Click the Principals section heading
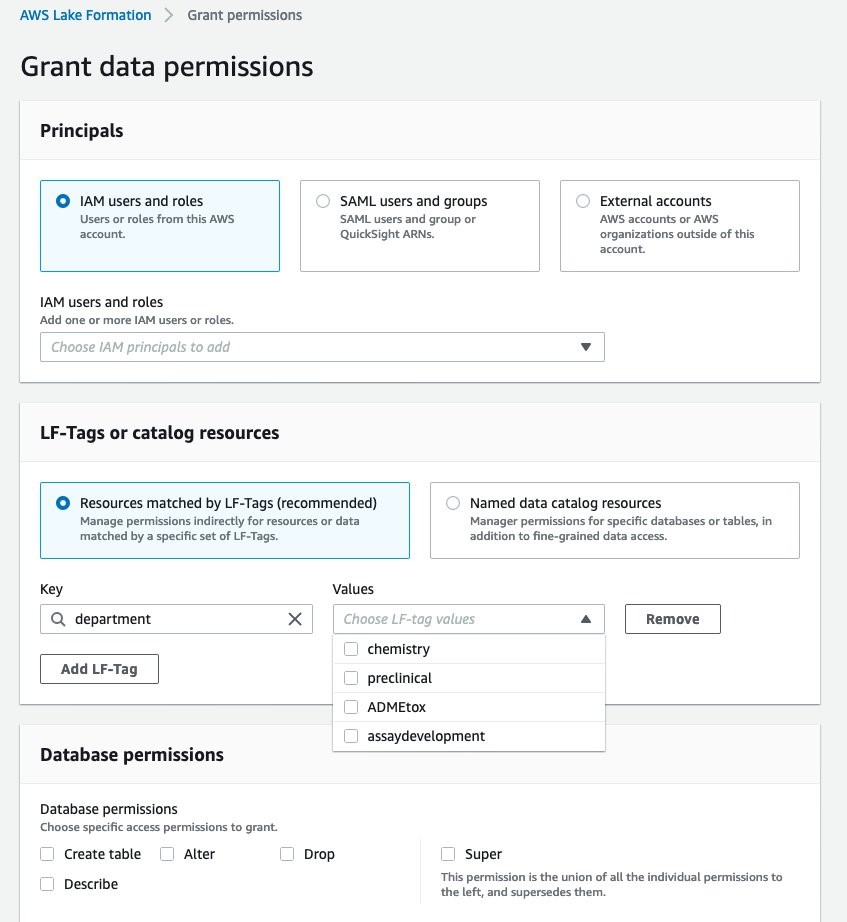847x922 pixels. coord(82,131)
